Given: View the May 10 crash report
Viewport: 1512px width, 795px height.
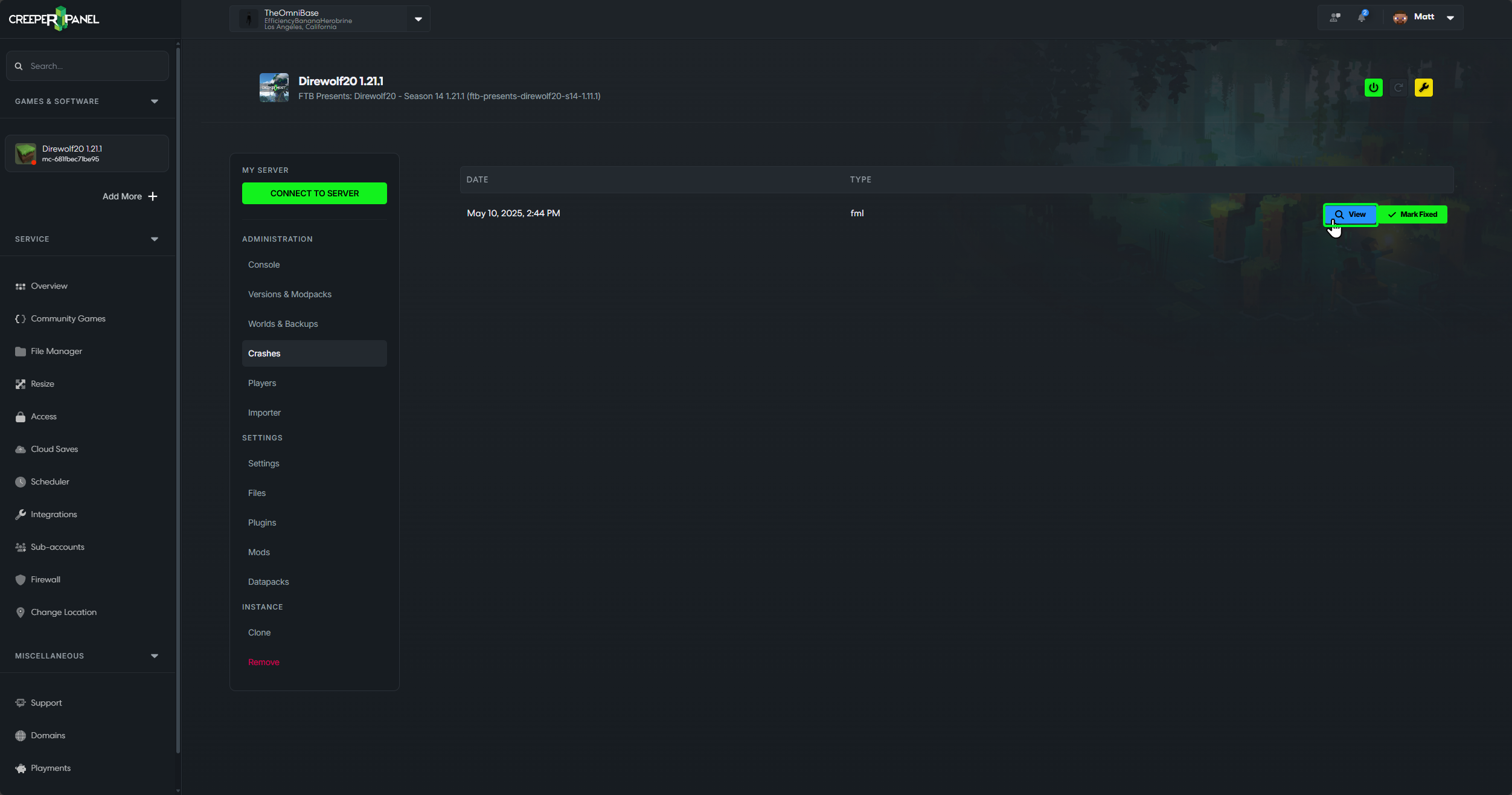Looking at the screenshot, I should click(x=1350, y=214).
